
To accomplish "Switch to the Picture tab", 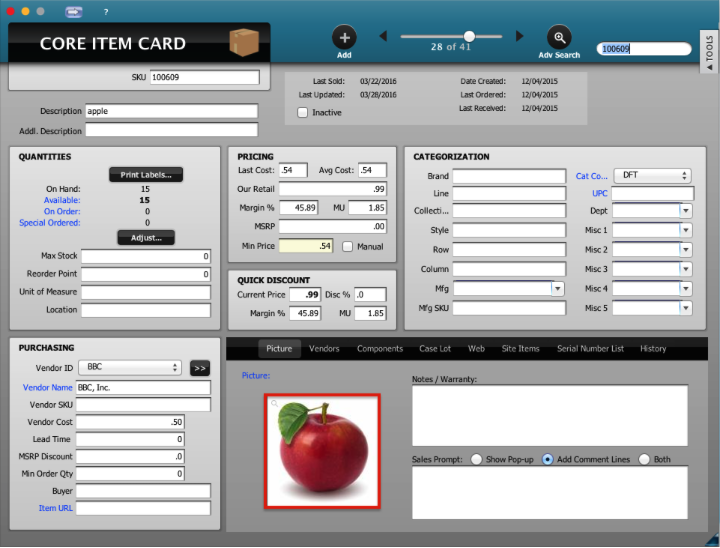I will tap(279, 349).
